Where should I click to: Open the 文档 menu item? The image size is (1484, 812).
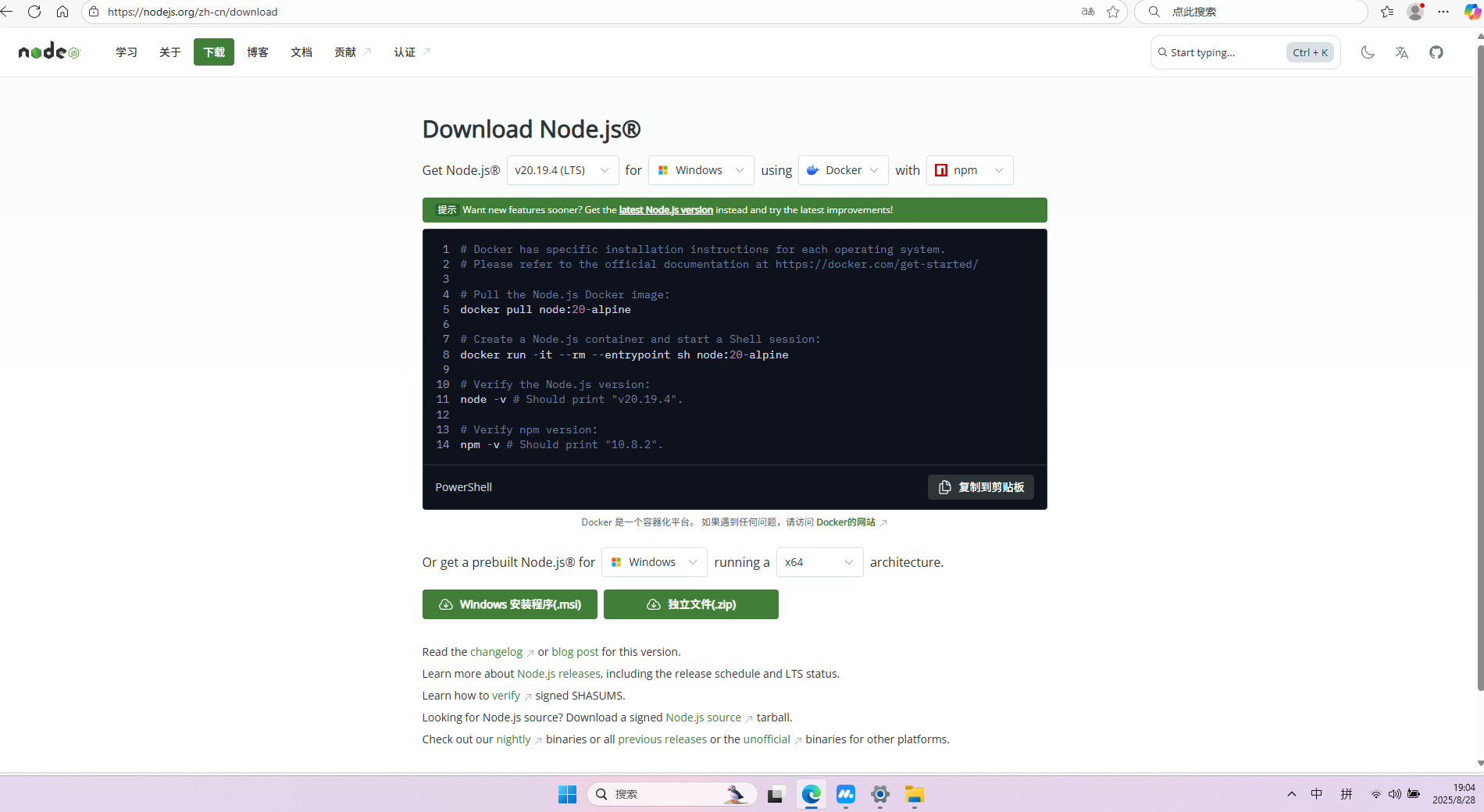[301, 52]
